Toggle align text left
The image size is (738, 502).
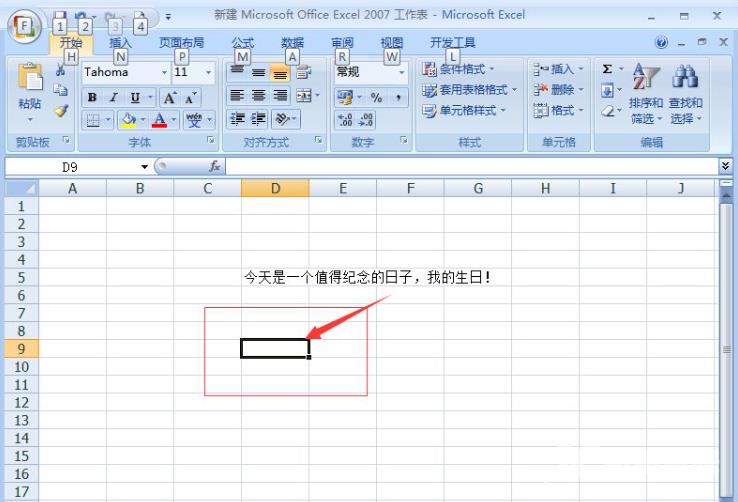point(237,96)
